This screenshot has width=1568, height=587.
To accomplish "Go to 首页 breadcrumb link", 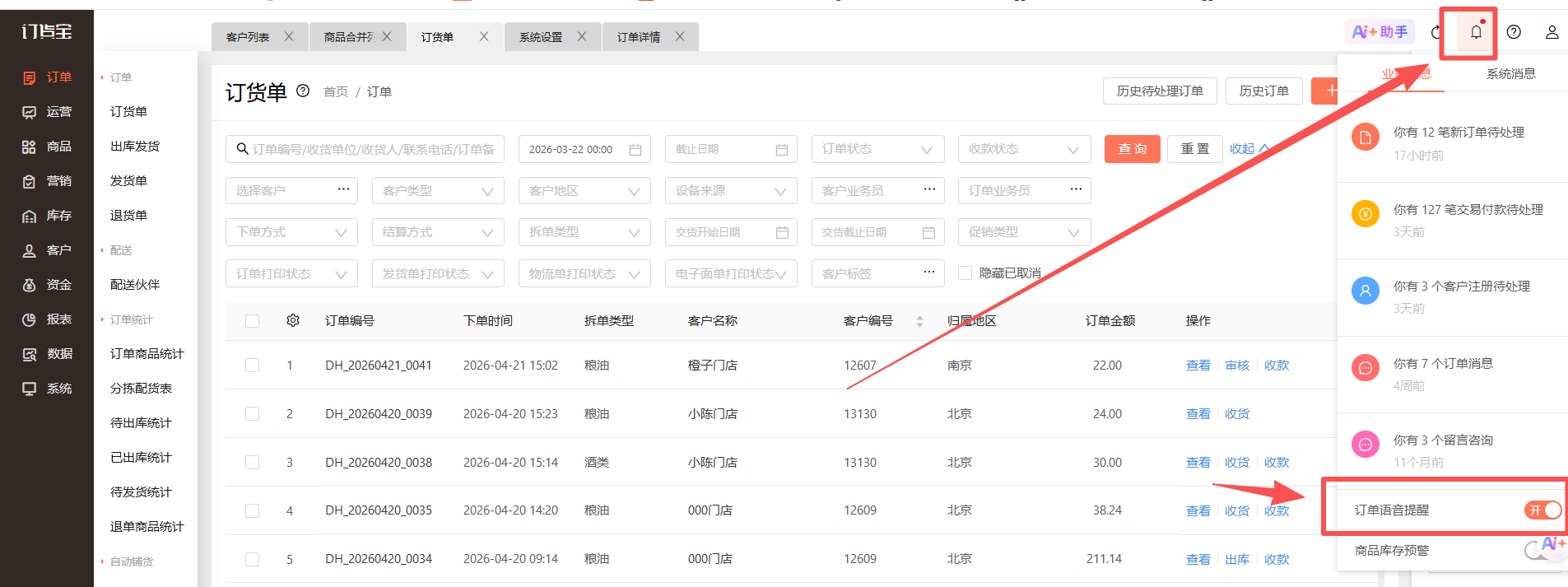I will coord(336,92).
